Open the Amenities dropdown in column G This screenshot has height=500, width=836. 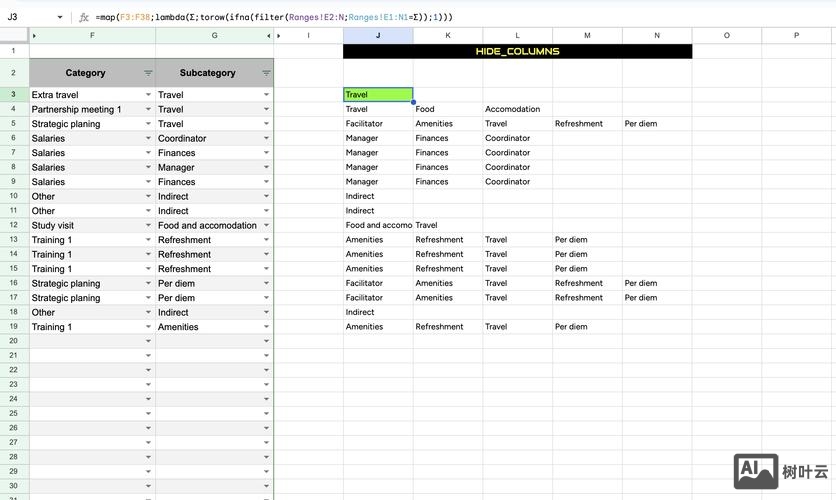point(266,327)
